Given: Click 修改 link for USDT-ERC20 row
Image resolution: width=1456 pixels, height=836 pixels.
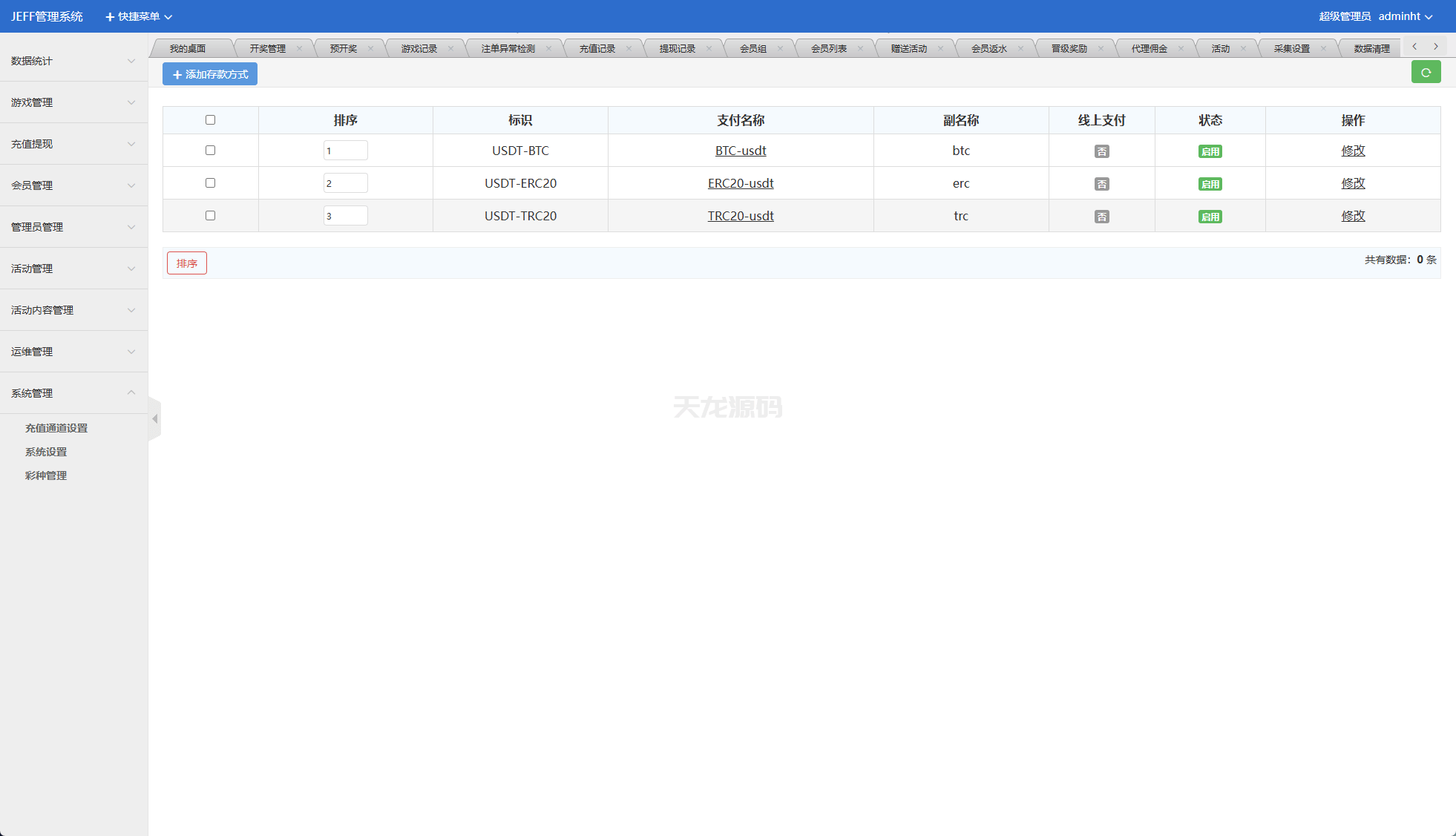Looking at the screenshot, I should [x=1352, y=183].
